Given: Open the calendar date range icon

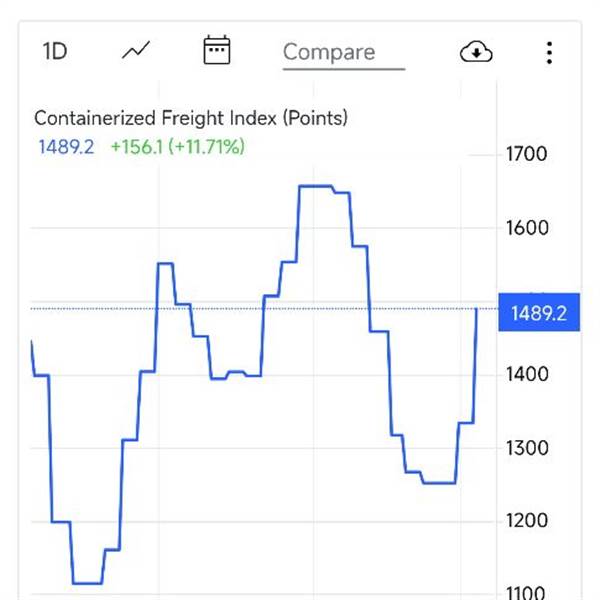Looking at the screenshot, I should pyautogui.click(x=216, y=51).
